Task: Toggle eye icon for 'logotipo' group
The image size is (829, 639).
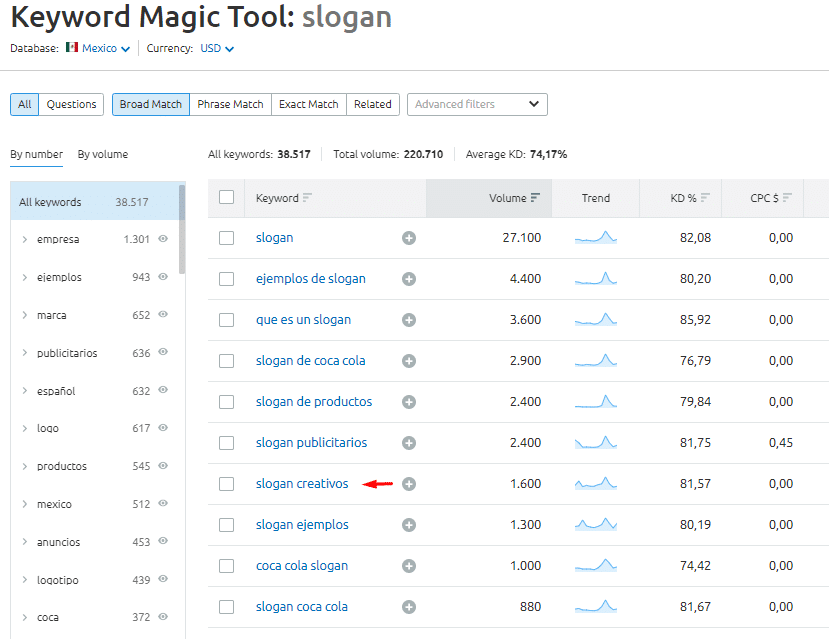Action: click(163, 579)
